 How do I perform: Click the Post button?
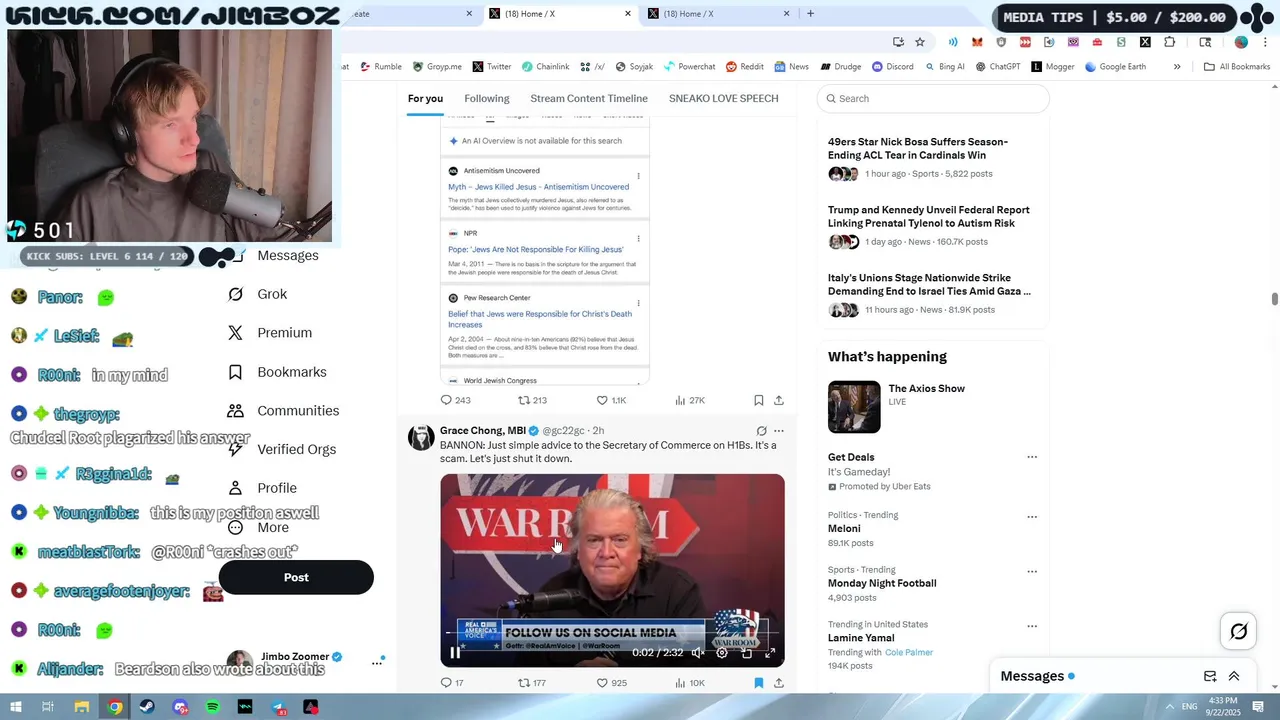[x=296, y=577]
